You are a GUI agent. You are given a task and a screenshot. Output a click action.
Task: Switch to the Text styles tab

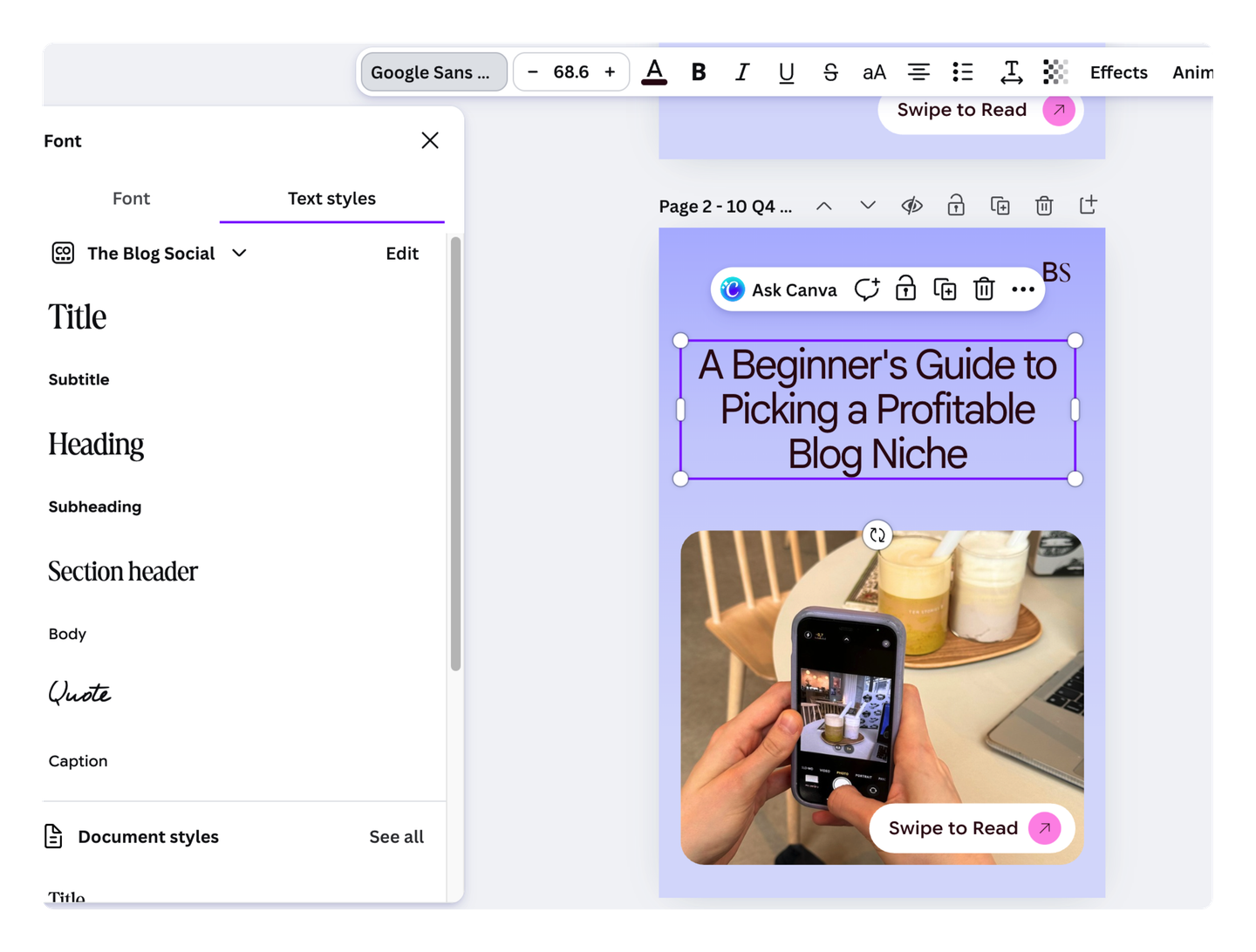click(331, 199)
